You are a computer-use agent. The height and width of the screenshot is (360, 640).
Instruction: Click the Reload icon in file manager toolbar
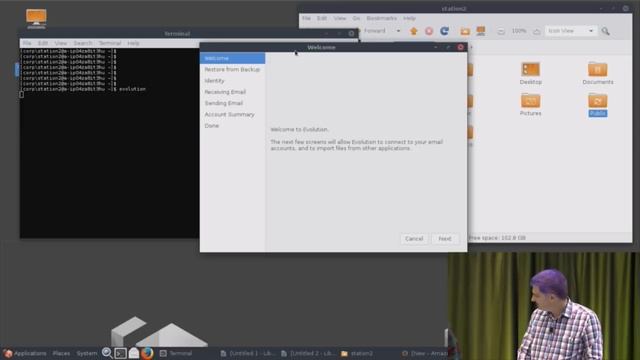444,31
